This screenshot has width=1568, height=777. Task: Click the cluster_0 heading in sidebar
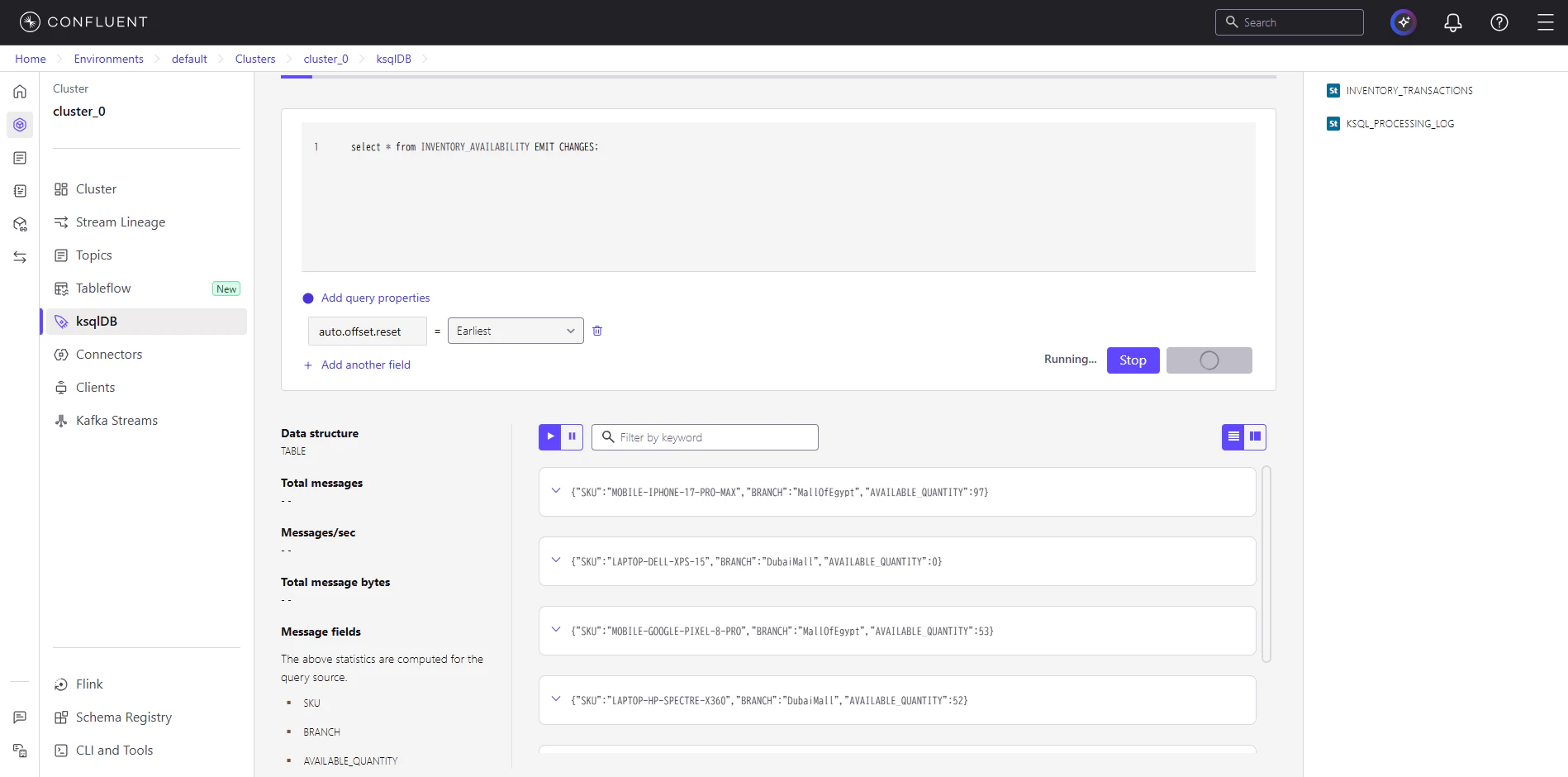pyautogui.click(x=79, y=112)
